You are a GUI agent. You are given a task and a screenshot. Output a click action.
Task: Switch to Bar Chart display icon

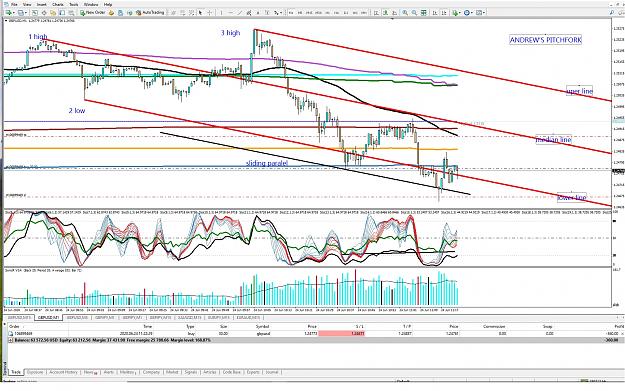(376, 13)
